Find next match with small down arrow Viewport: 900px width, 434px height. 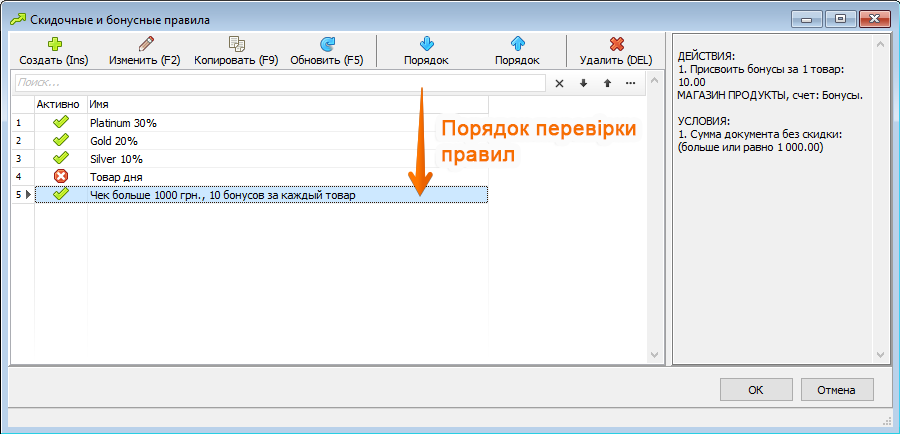(x=583, y=83)
